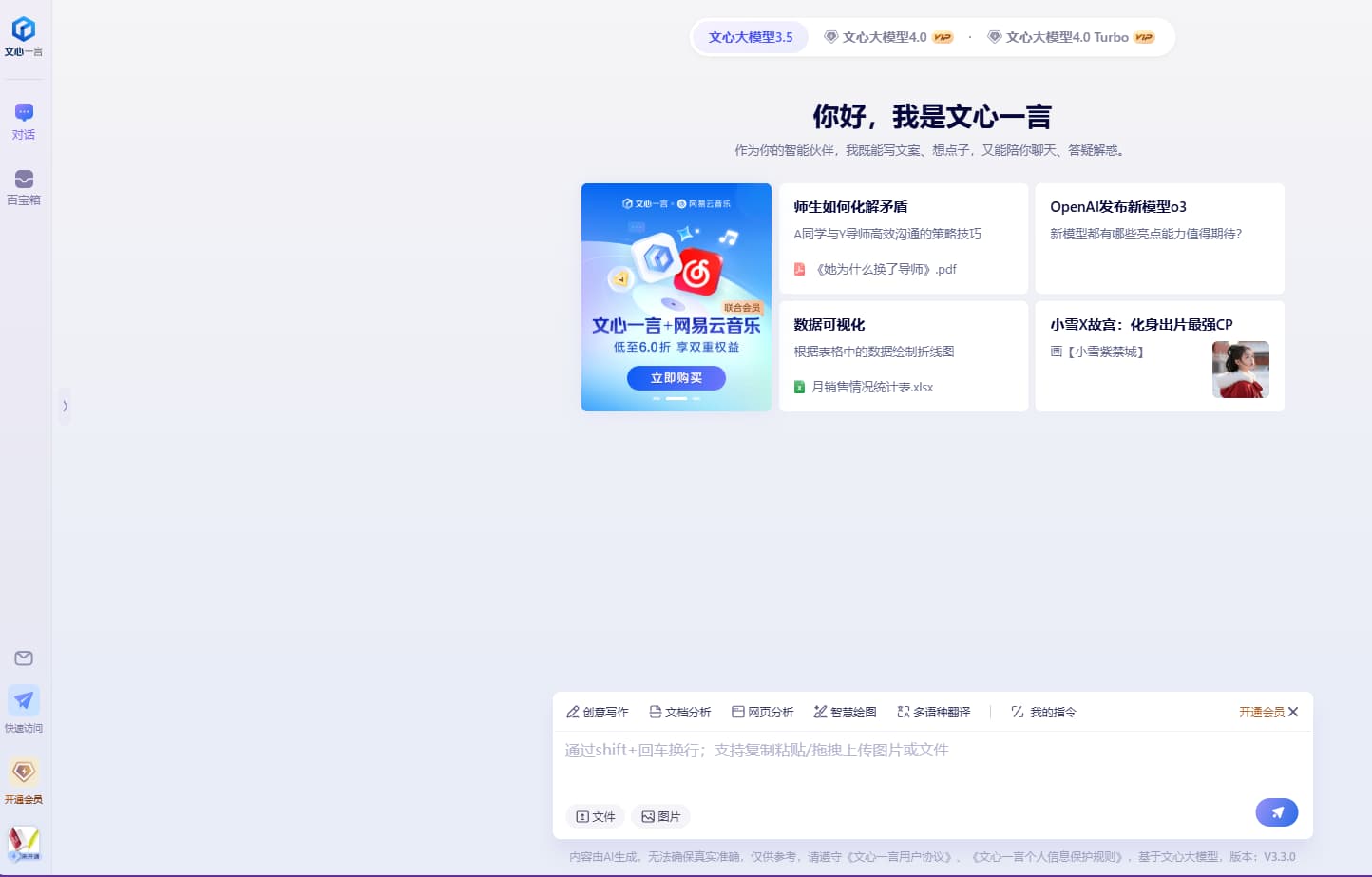Click the girl in red thumbnail image

[x=1241, y=370]
